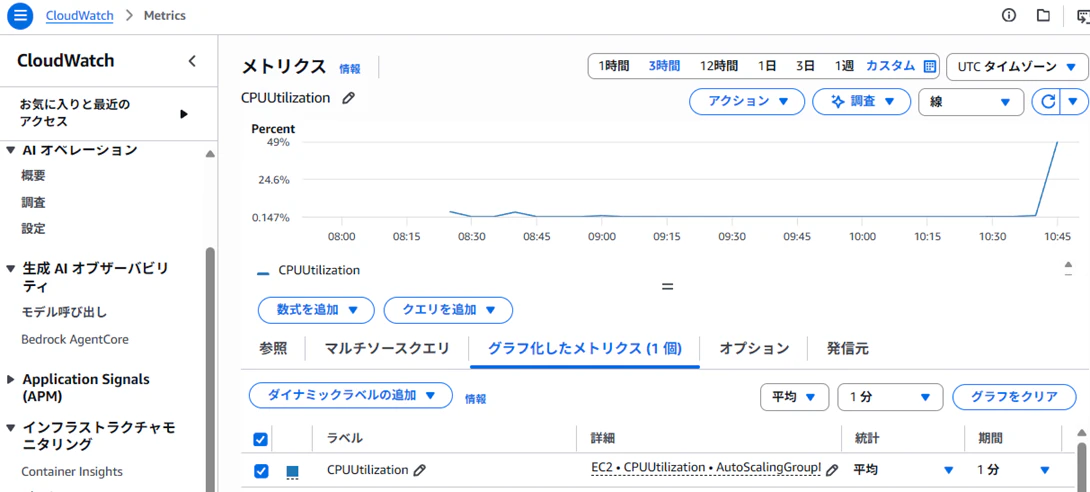This screenshot has height=492, width=1090.
Task: Open the hamburger navigation menu
Action: click(x=19, y=15)
